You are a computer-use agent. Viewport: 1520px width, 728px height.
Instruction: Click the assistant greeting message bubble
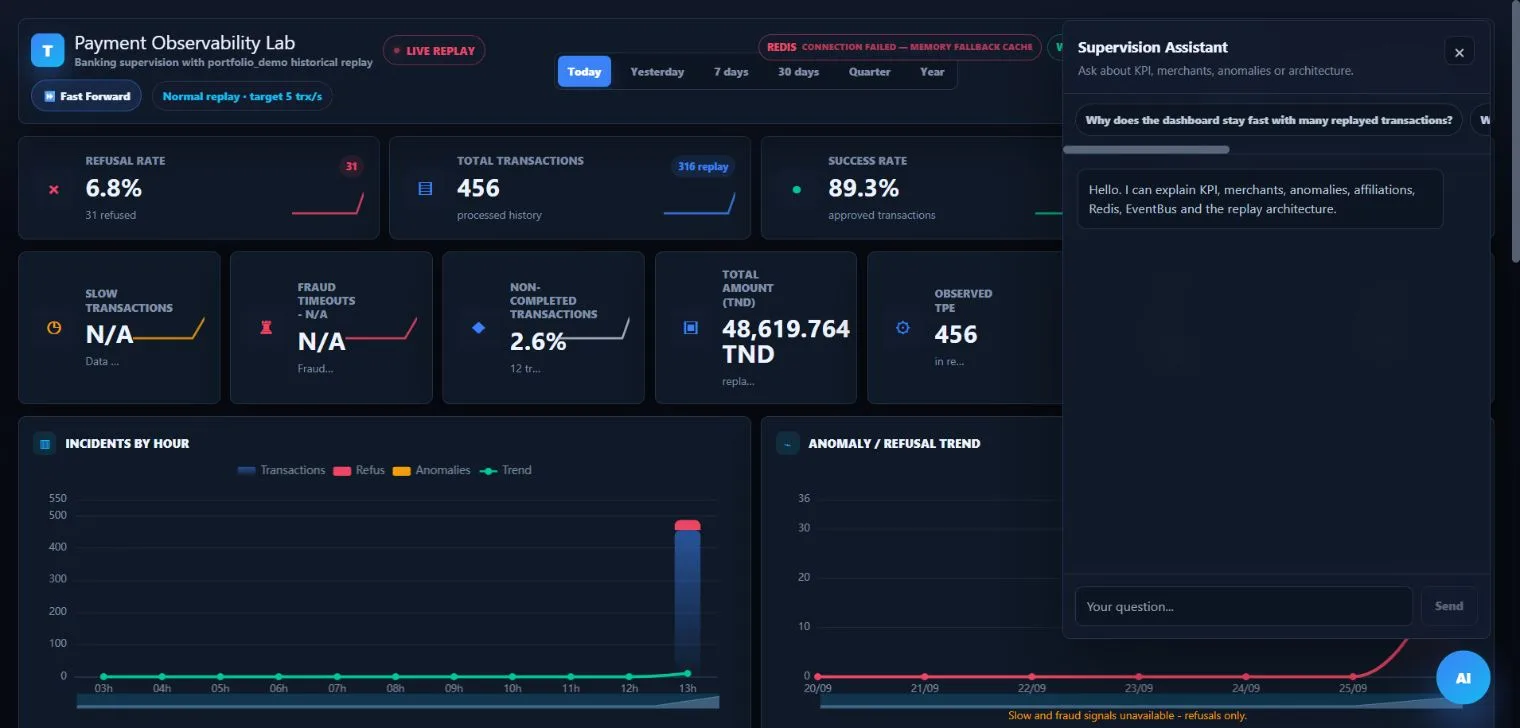pos(1260,199)
